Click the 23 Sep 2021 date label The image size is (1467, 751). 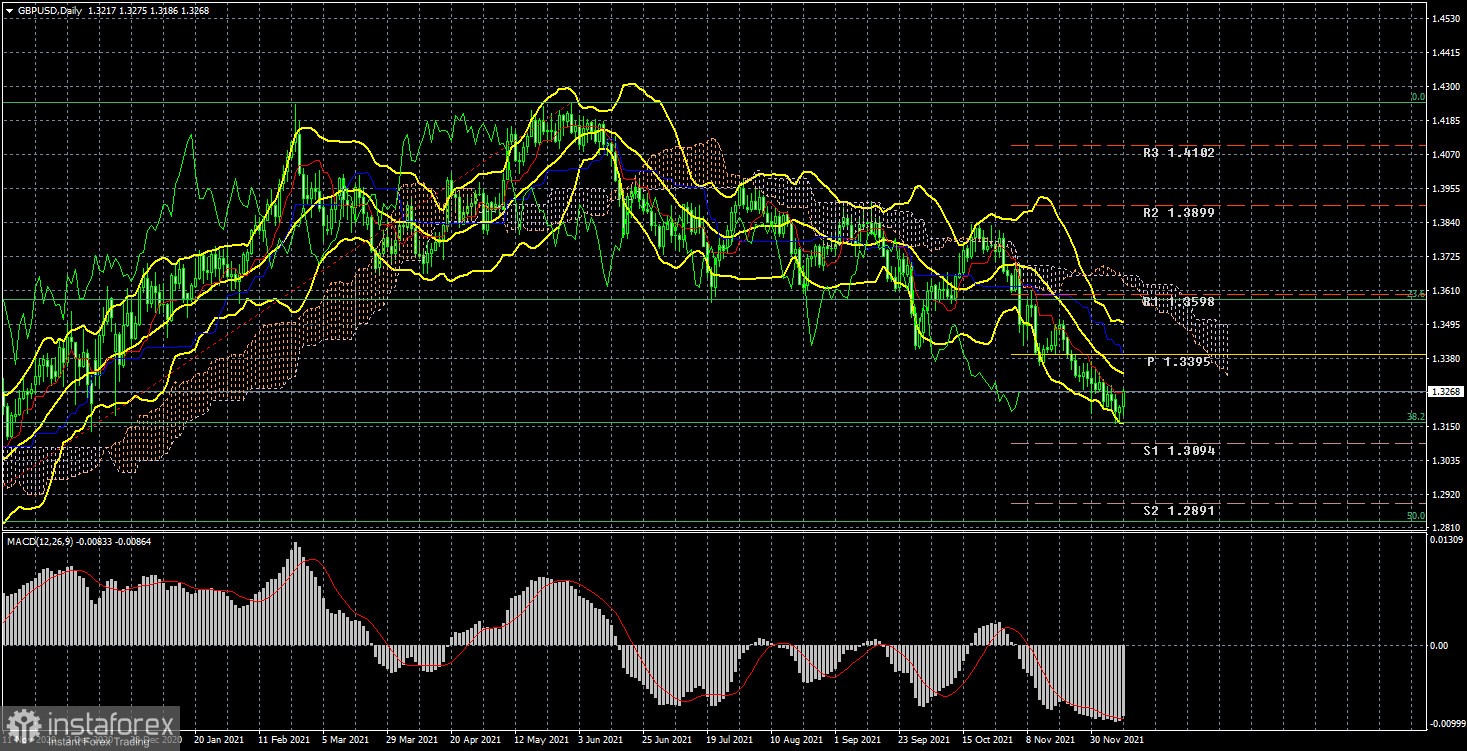(925, 741)
